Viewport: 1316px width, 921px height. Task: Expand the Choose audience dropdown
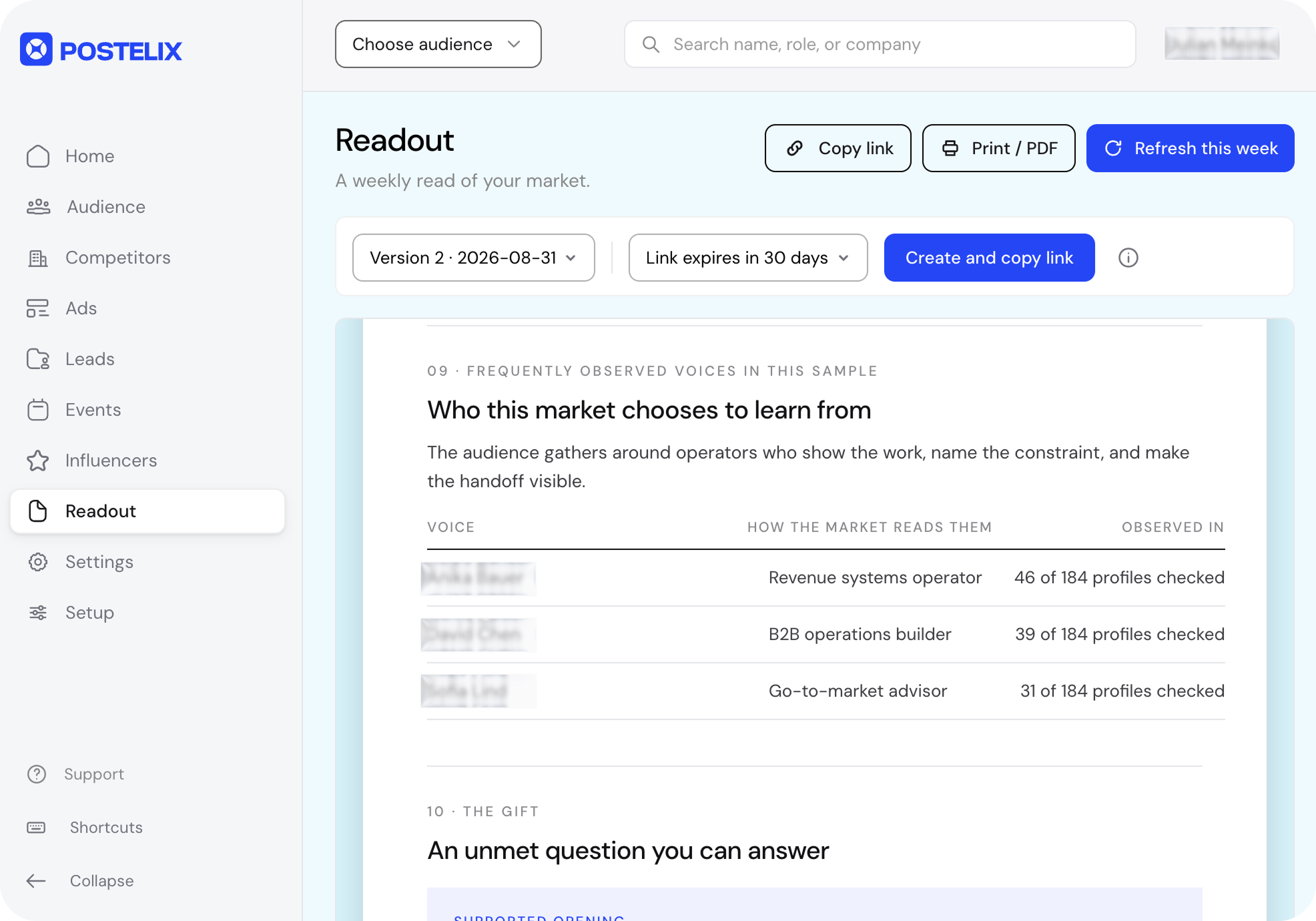438,44
